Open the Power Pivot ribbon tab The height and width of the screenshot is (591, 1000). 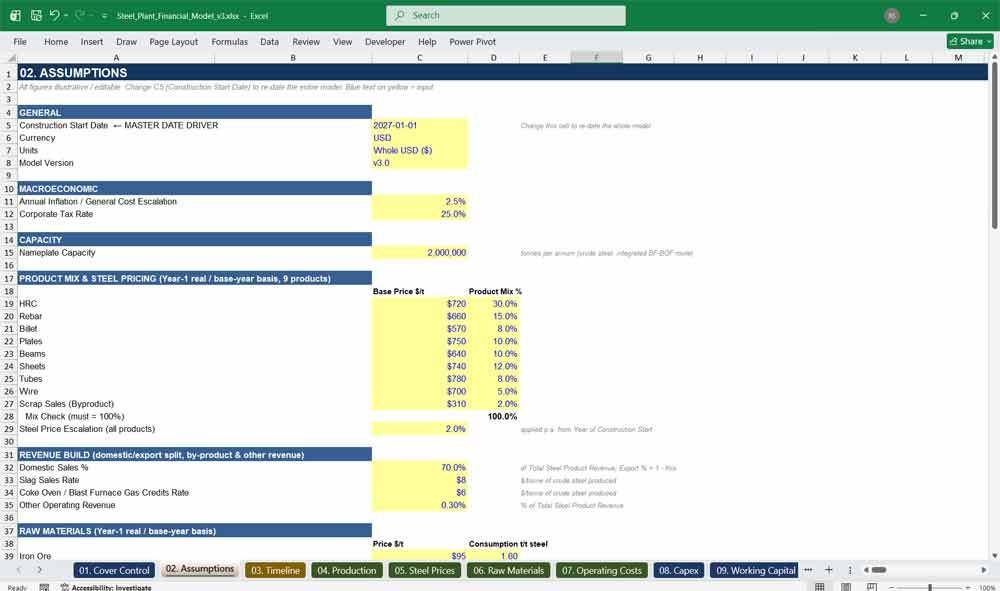pos(473,41)
